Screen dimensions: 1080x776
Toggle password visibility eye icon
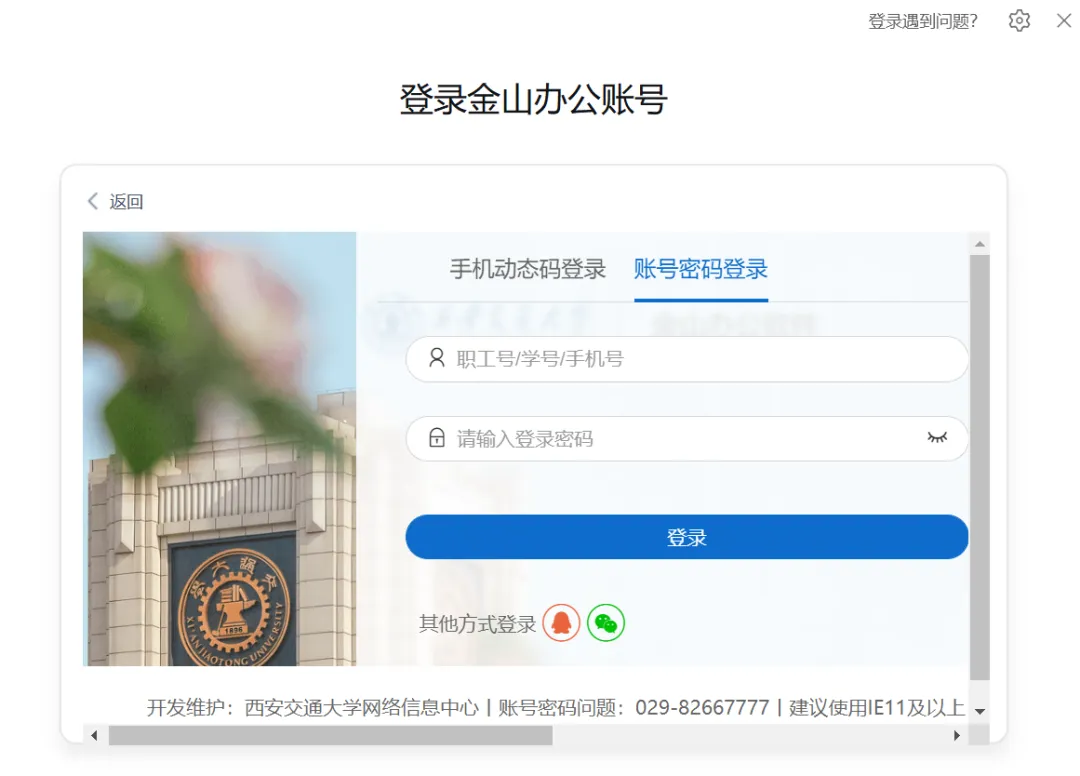pos(937,437)
